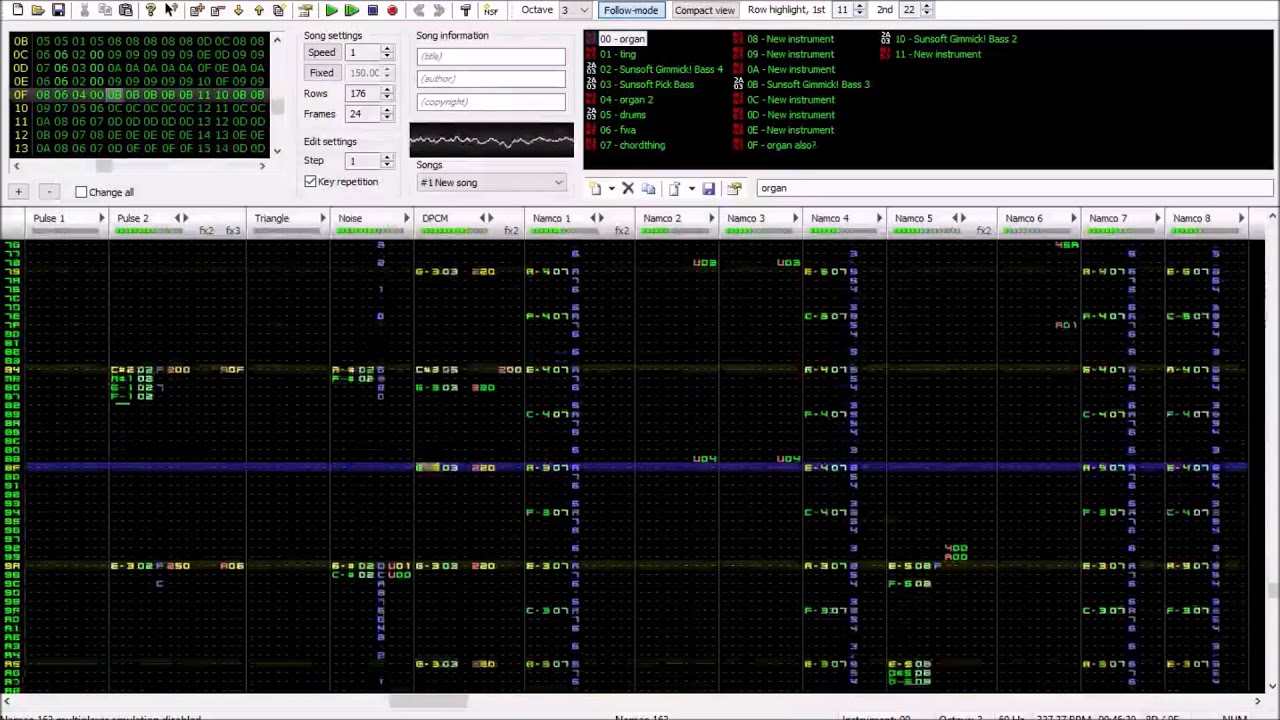The height and width of the screenshot is (720, 1280).
Task: Open module properties
Action: click(x=305, y=10)
